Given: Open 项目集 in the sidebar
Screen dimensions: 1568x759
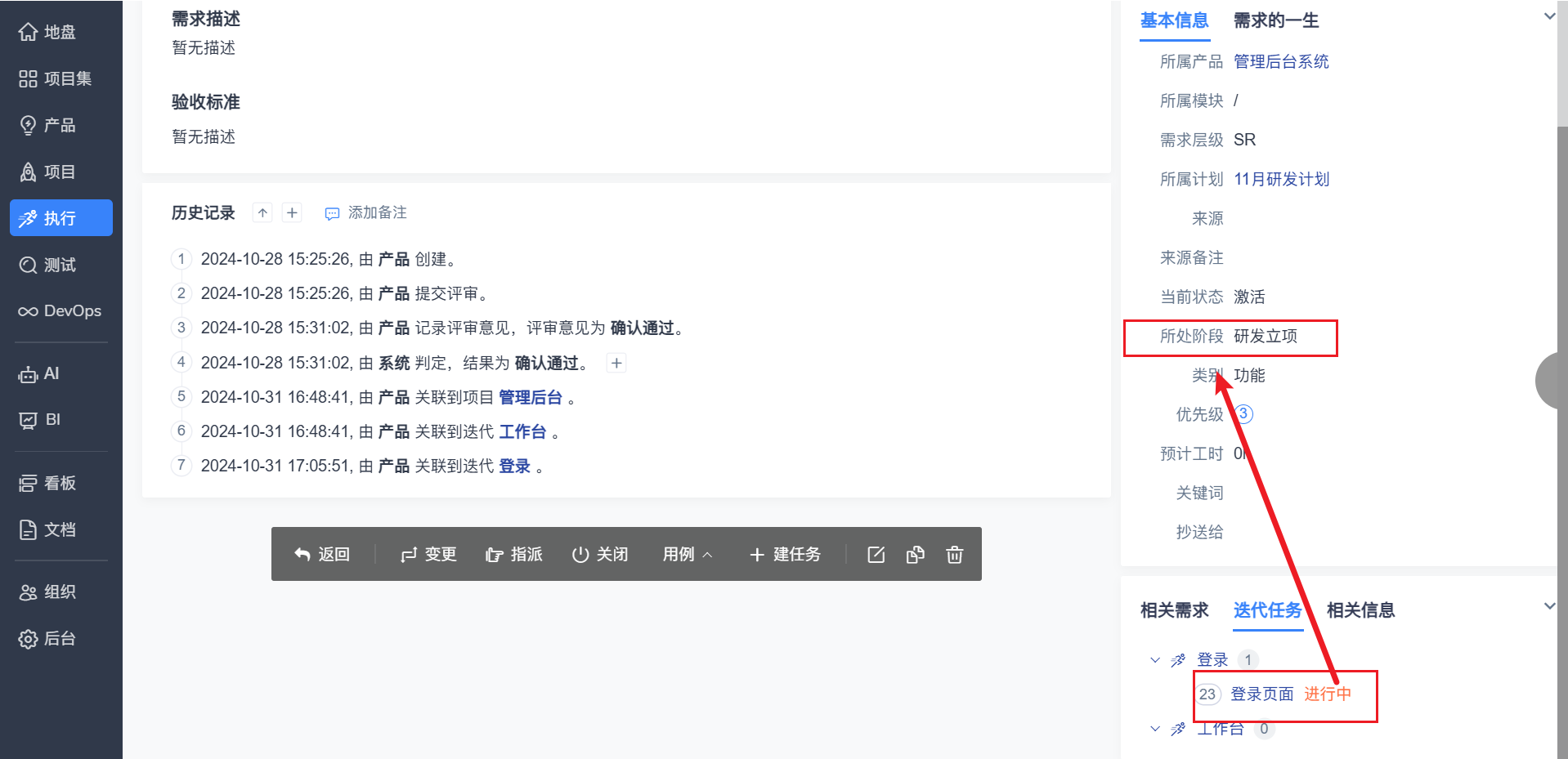Looking at the screenshot, I should point(61,78).
